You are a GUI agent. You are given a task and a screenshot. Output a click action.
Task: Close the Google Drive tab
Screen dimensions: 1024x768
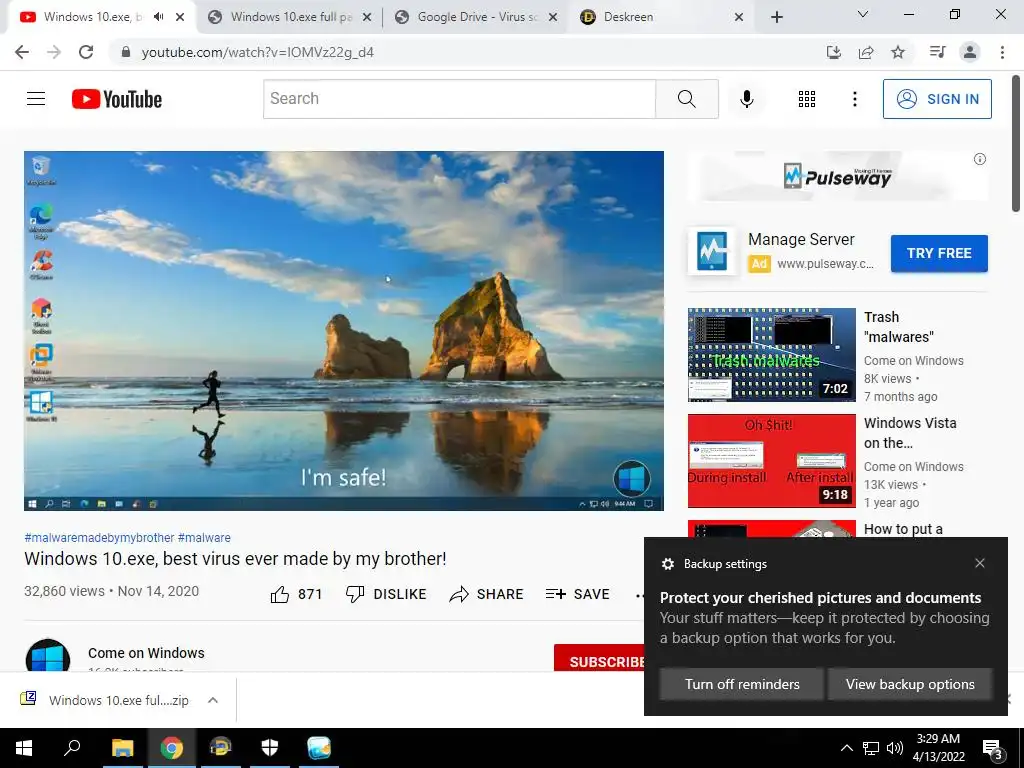click(552, 17)
